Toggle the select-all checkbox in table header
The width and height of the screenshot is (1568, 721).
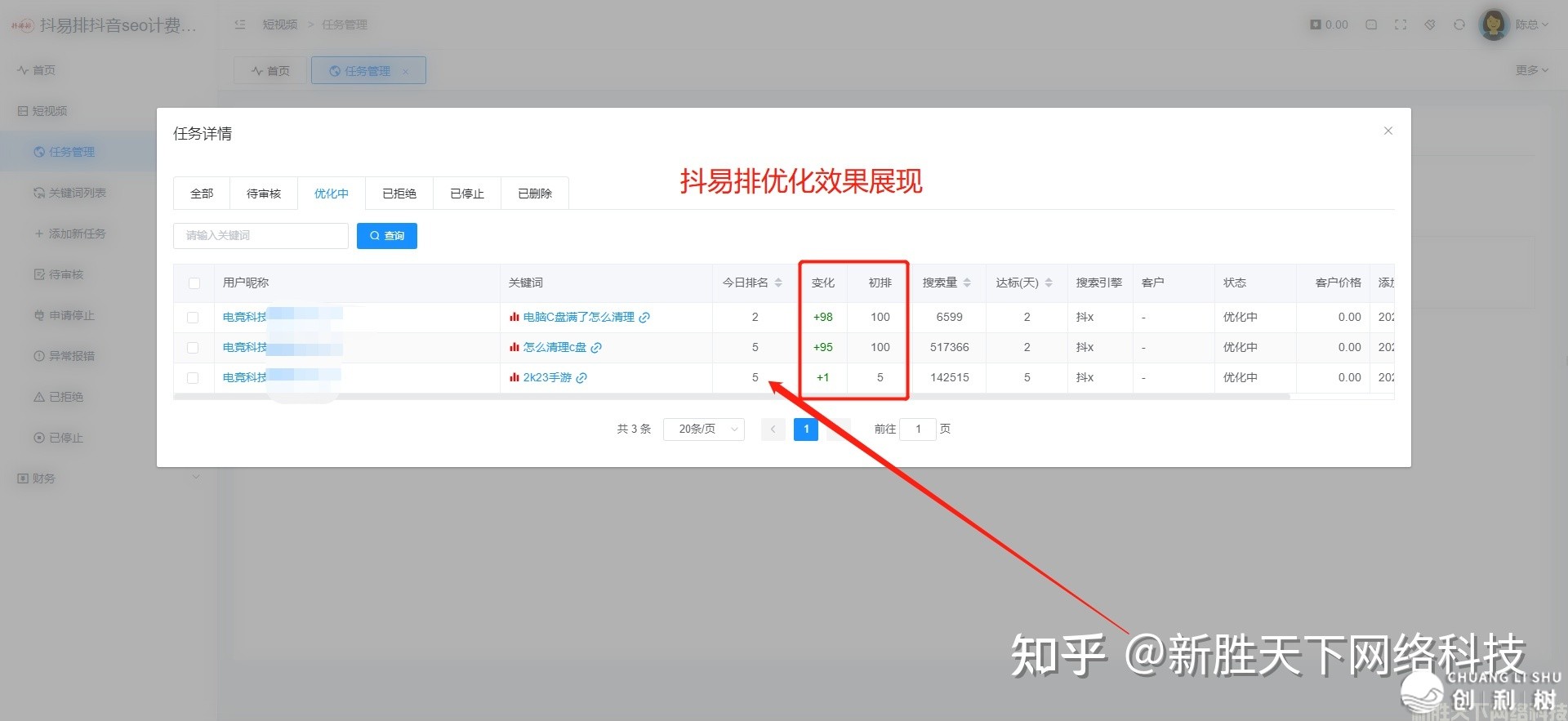click(194, 283)
